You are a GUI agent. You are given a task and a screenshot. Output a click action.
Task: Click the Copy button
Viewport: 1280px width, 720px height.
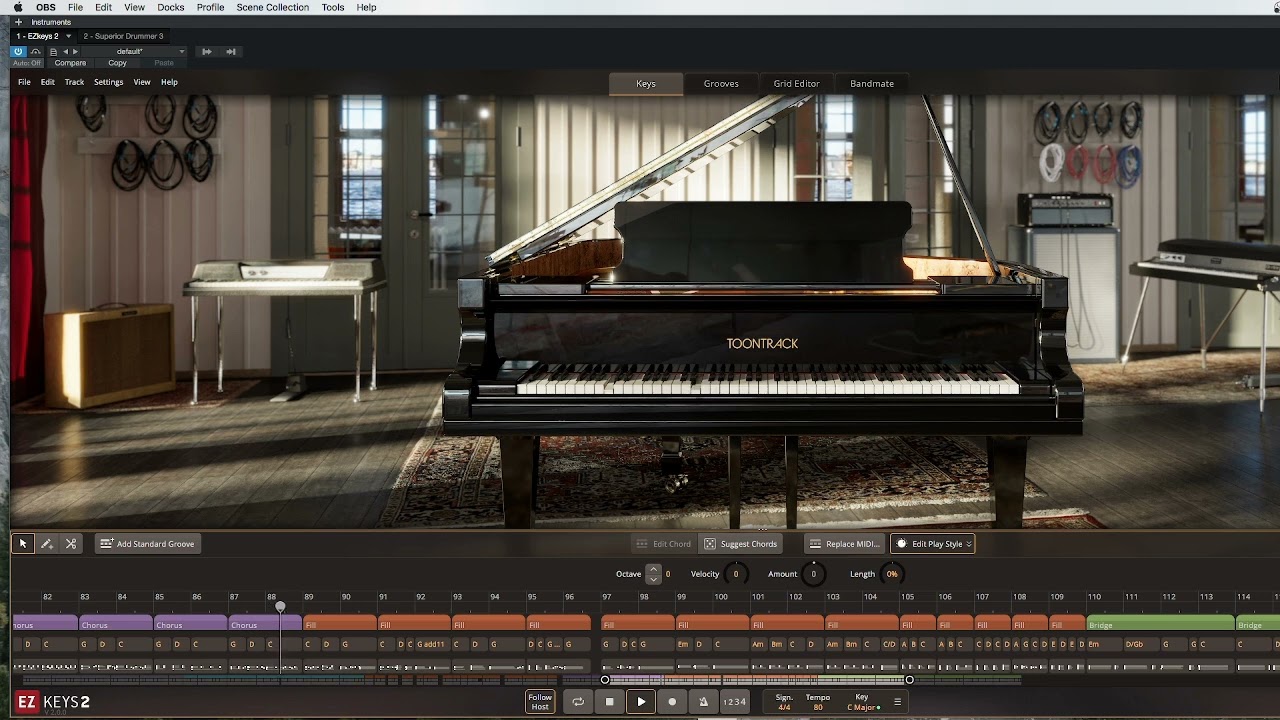(117, 63)
